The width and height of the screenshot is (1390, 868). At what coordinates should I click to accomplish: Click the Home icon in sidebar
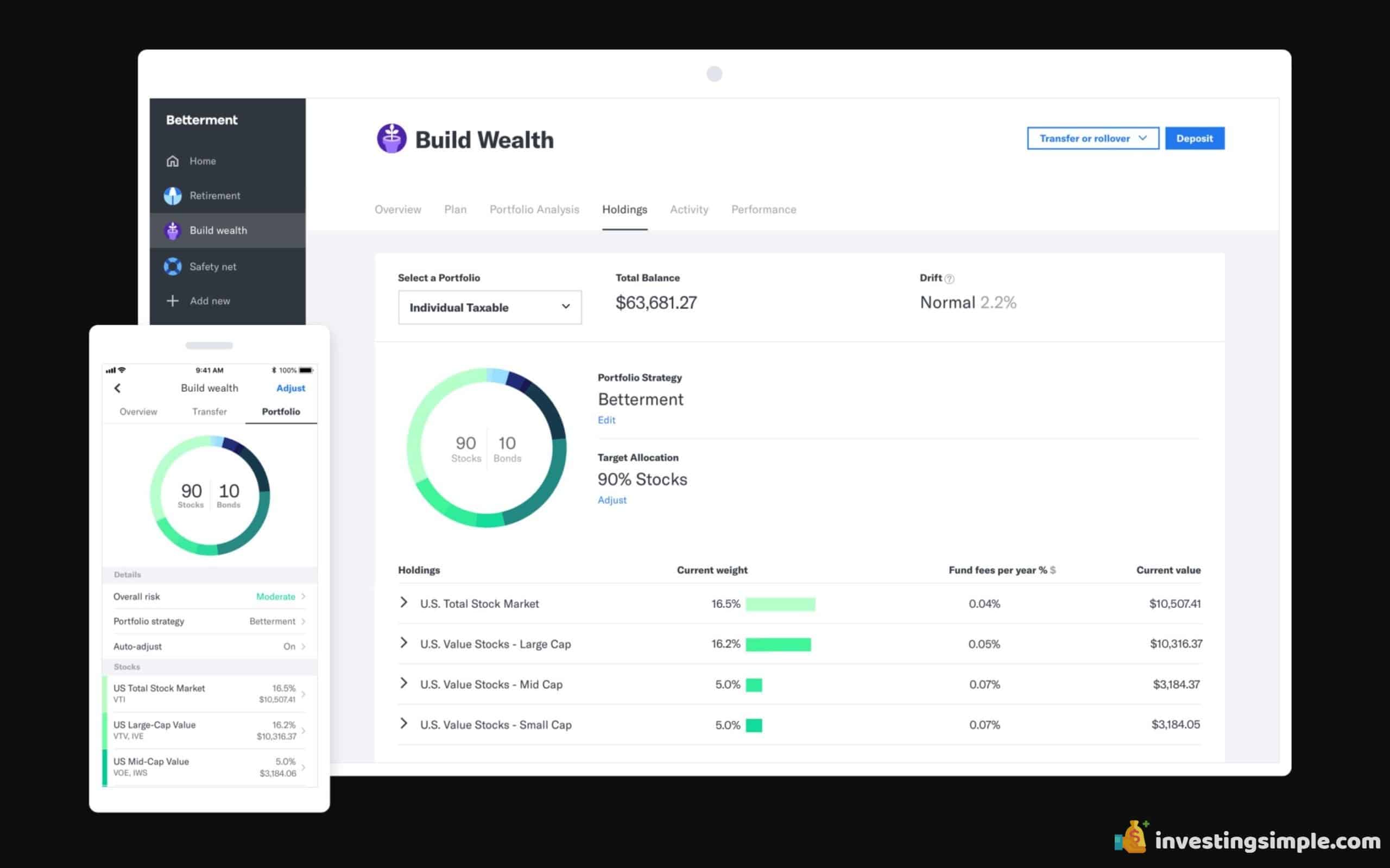pyautogui.click(x=172, y=161)
